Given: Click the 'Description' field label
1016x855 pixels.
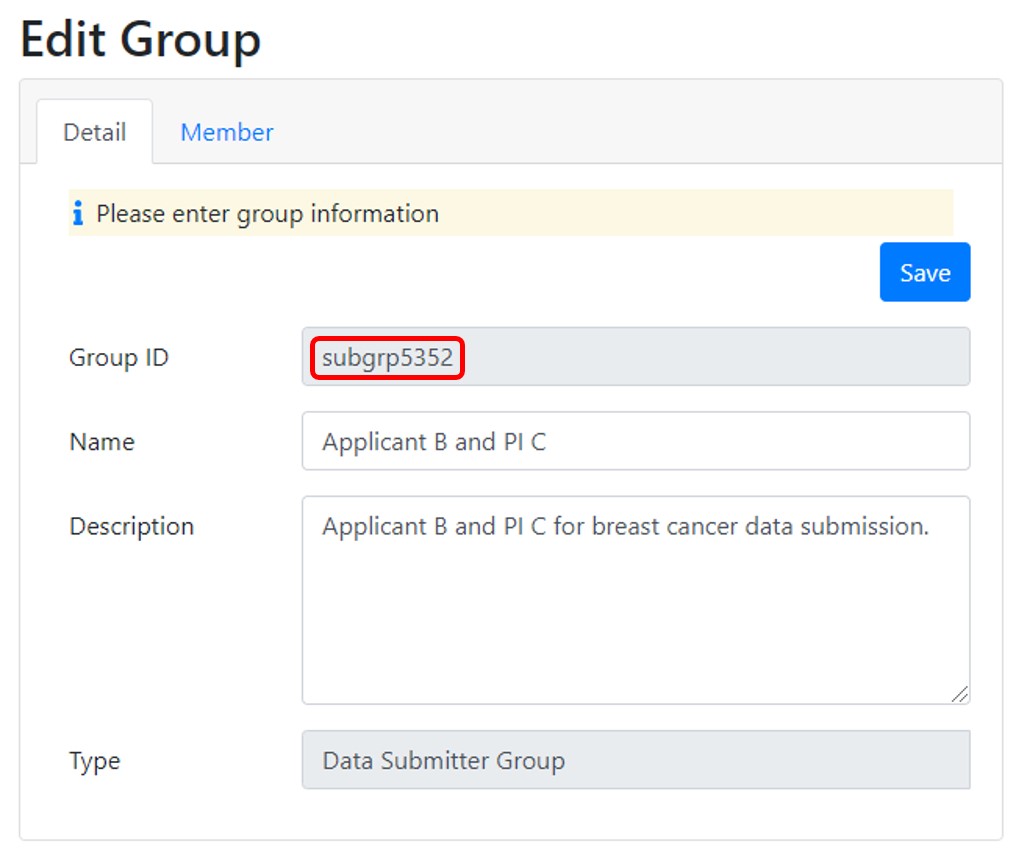Looking at the screenshot, I should pyautogui.click(x=131, y=526).
